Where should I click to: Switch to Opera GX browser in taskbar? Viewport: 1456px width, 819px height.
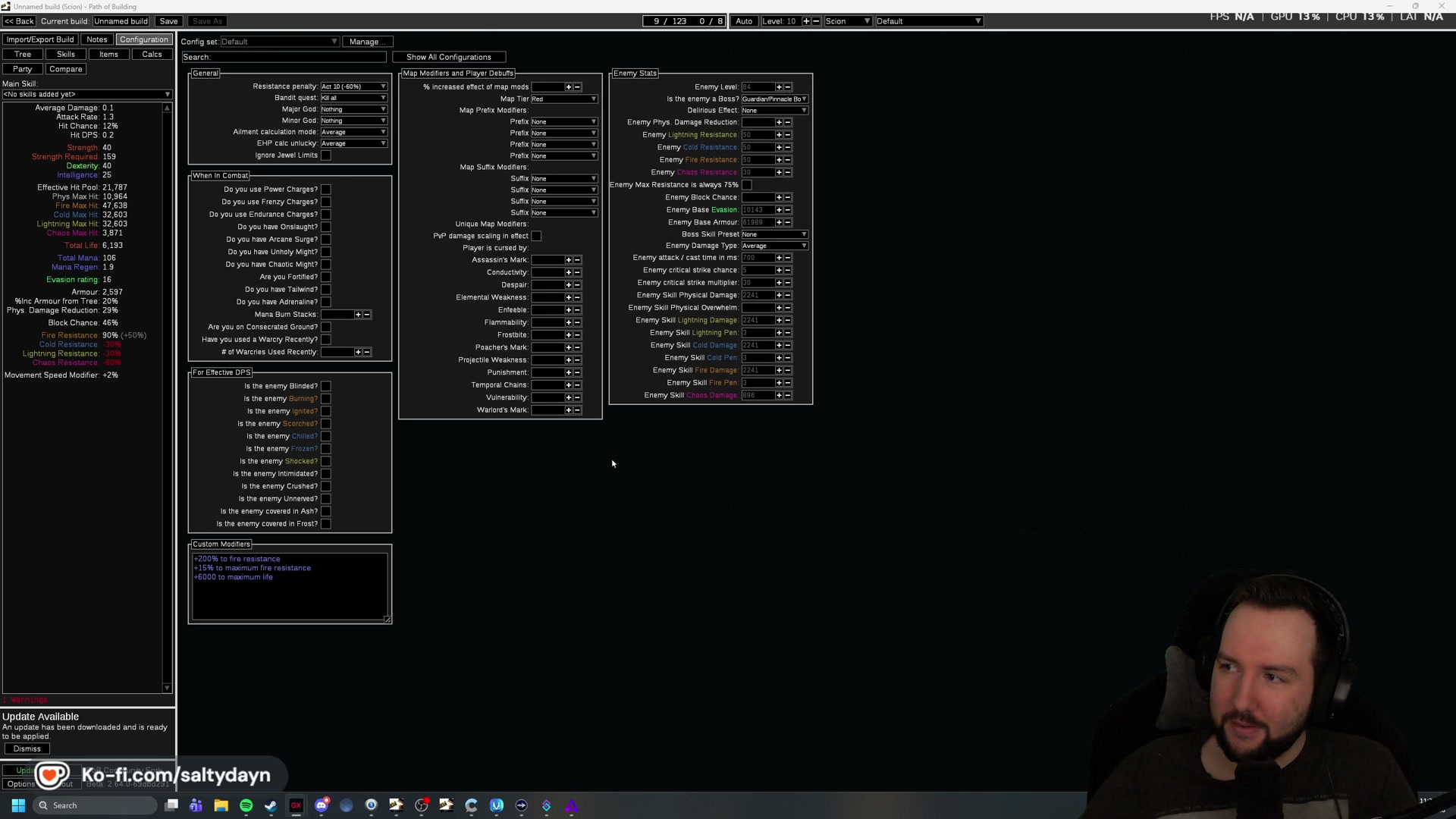(x=296, y=805)
